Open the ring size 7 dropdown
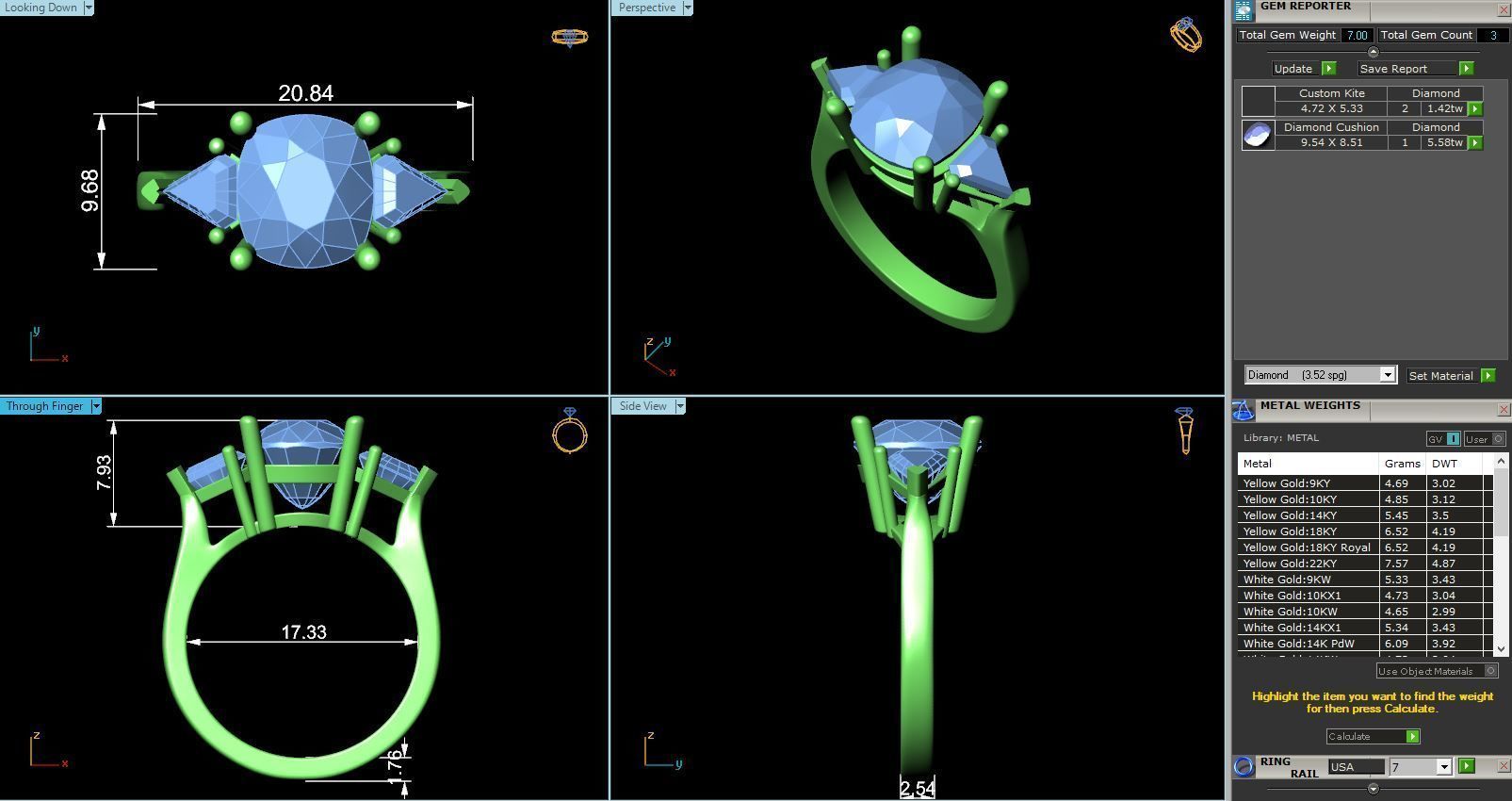The image size is (1512, 801). click(1443, 767)
